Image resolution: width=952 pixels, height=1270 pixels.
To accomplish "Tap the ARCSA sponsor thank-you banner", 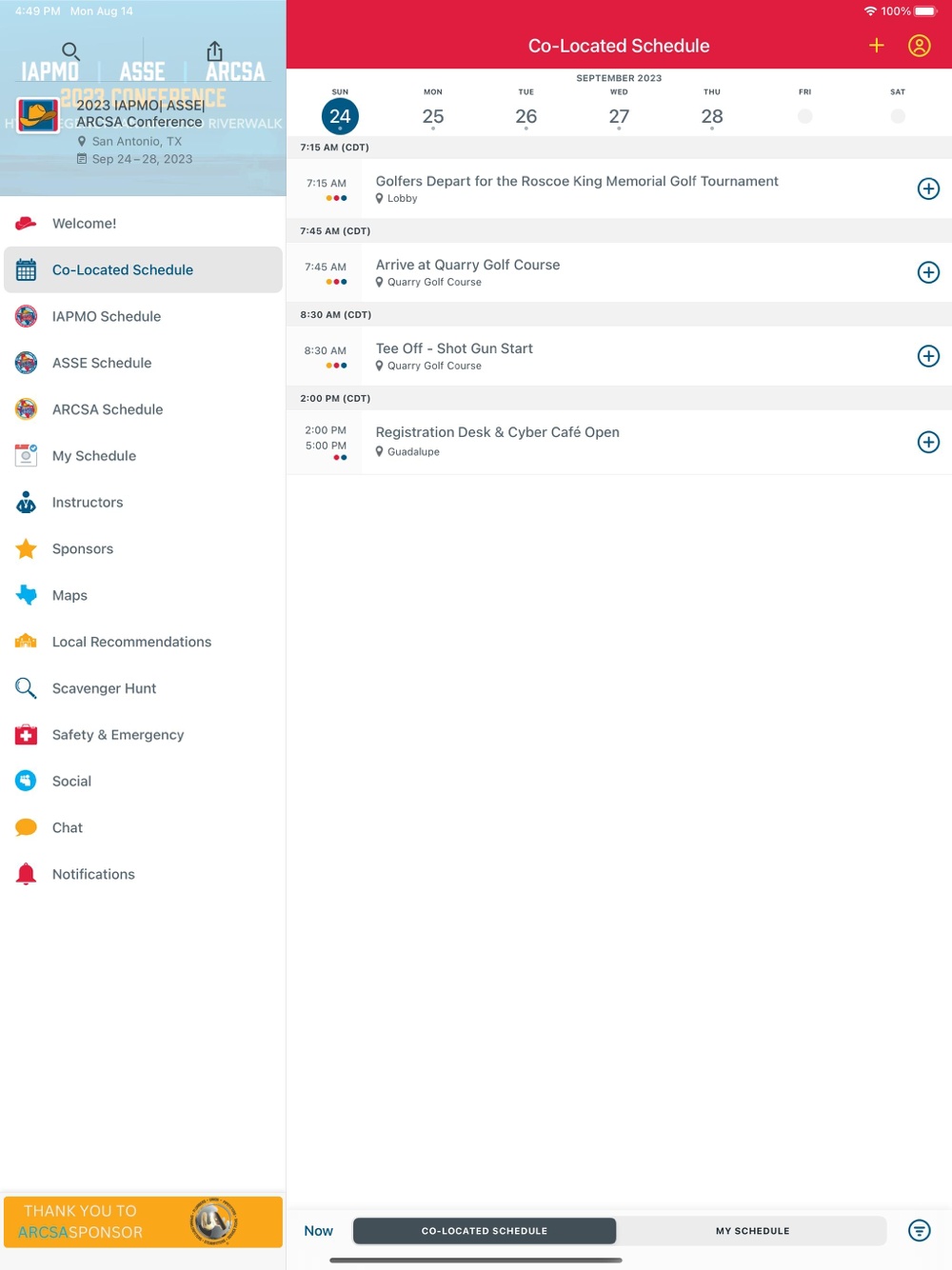I will pyautogui.click(x=143, y=1221).
